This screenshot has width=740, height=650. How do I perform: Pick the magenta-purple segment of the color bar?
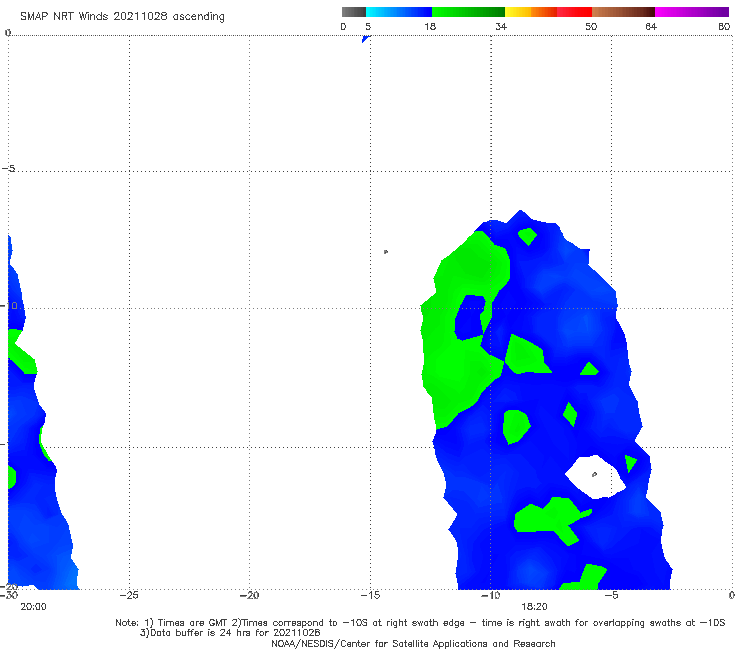[x=692, y=12]
